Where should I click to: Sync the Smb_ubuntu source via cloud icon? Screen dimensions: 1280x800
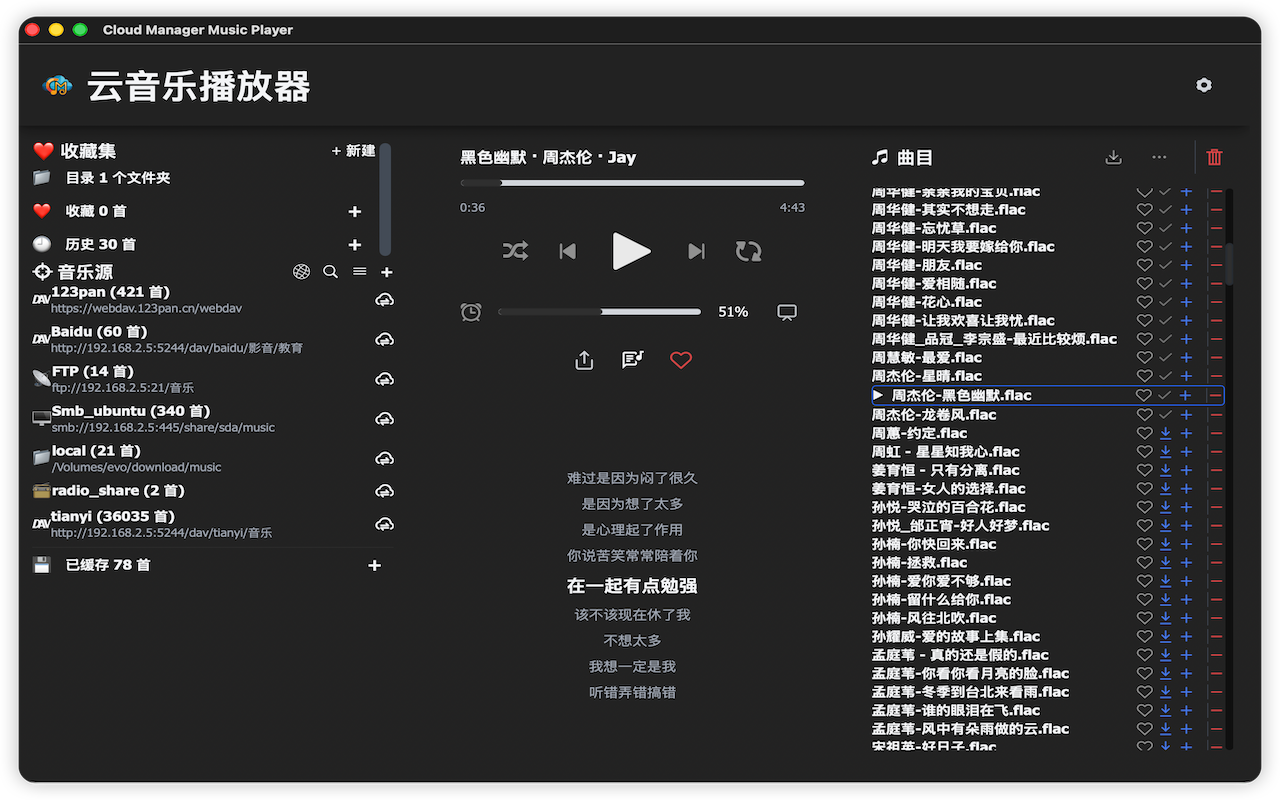[384, 419]
